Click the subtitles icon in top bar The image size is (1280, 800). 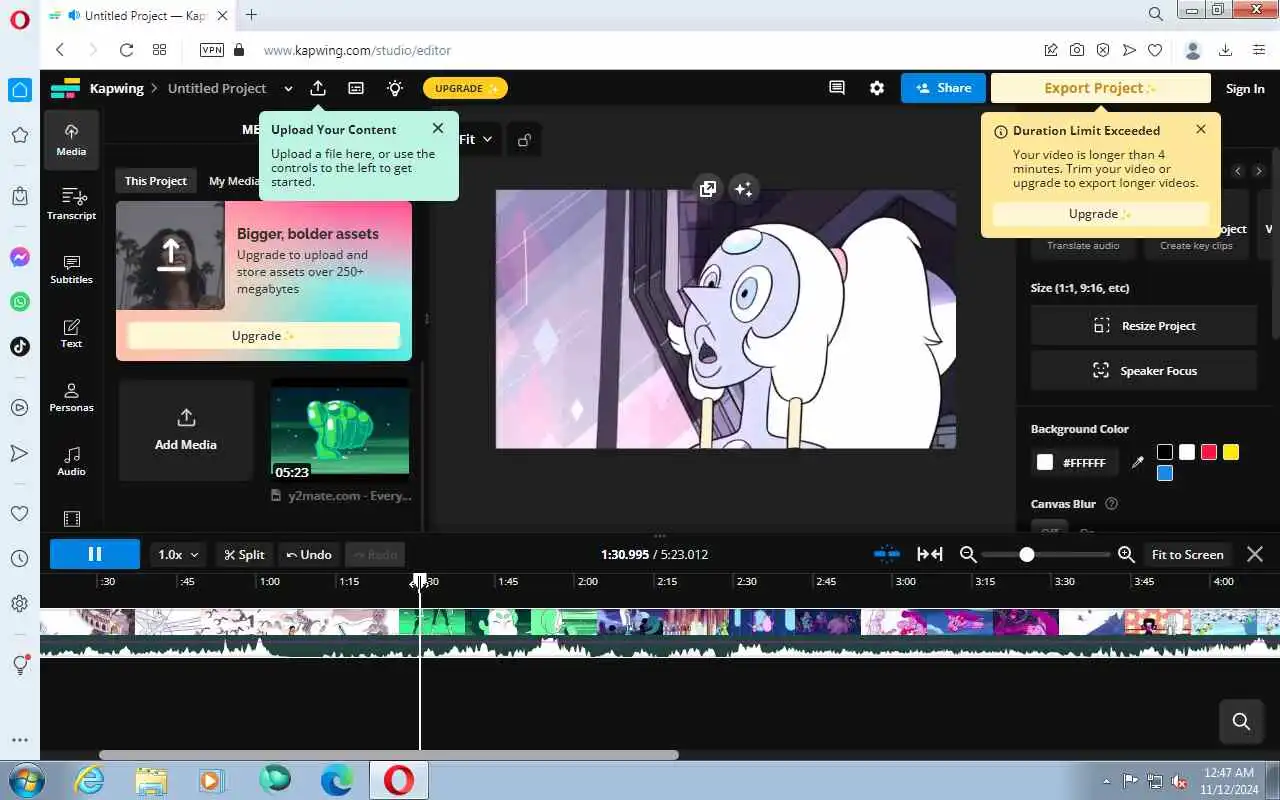pyautogui.click(x=356, y=88)
